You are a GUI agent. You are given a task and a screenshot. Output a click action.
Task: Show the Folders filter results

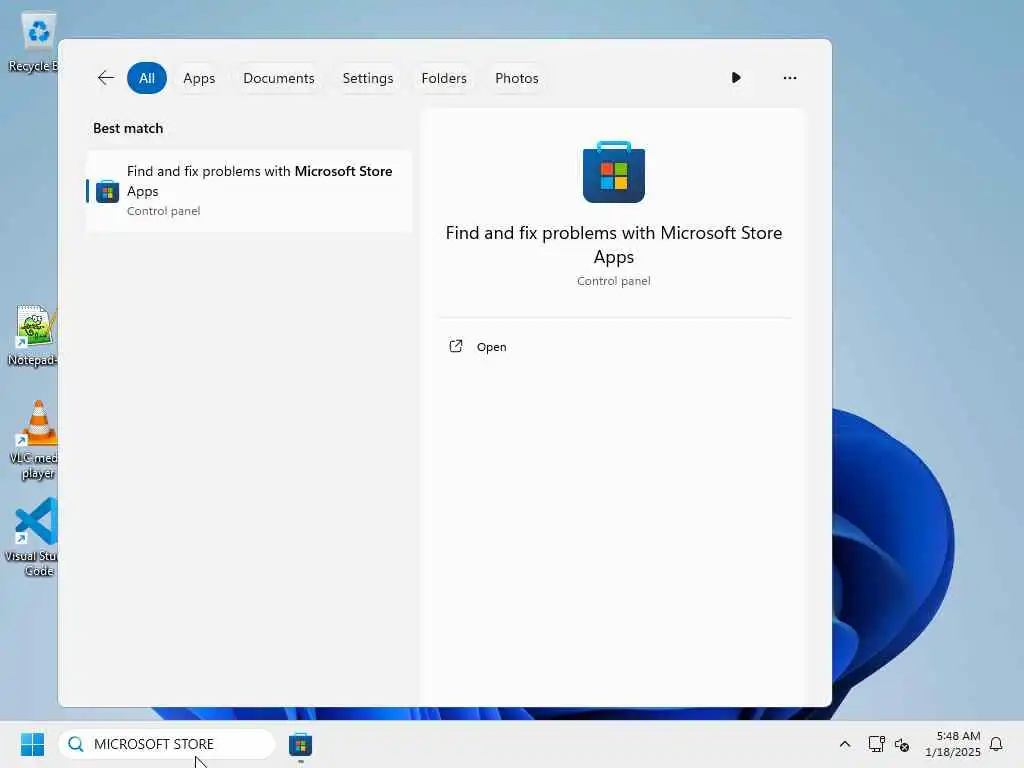(444, 78)
